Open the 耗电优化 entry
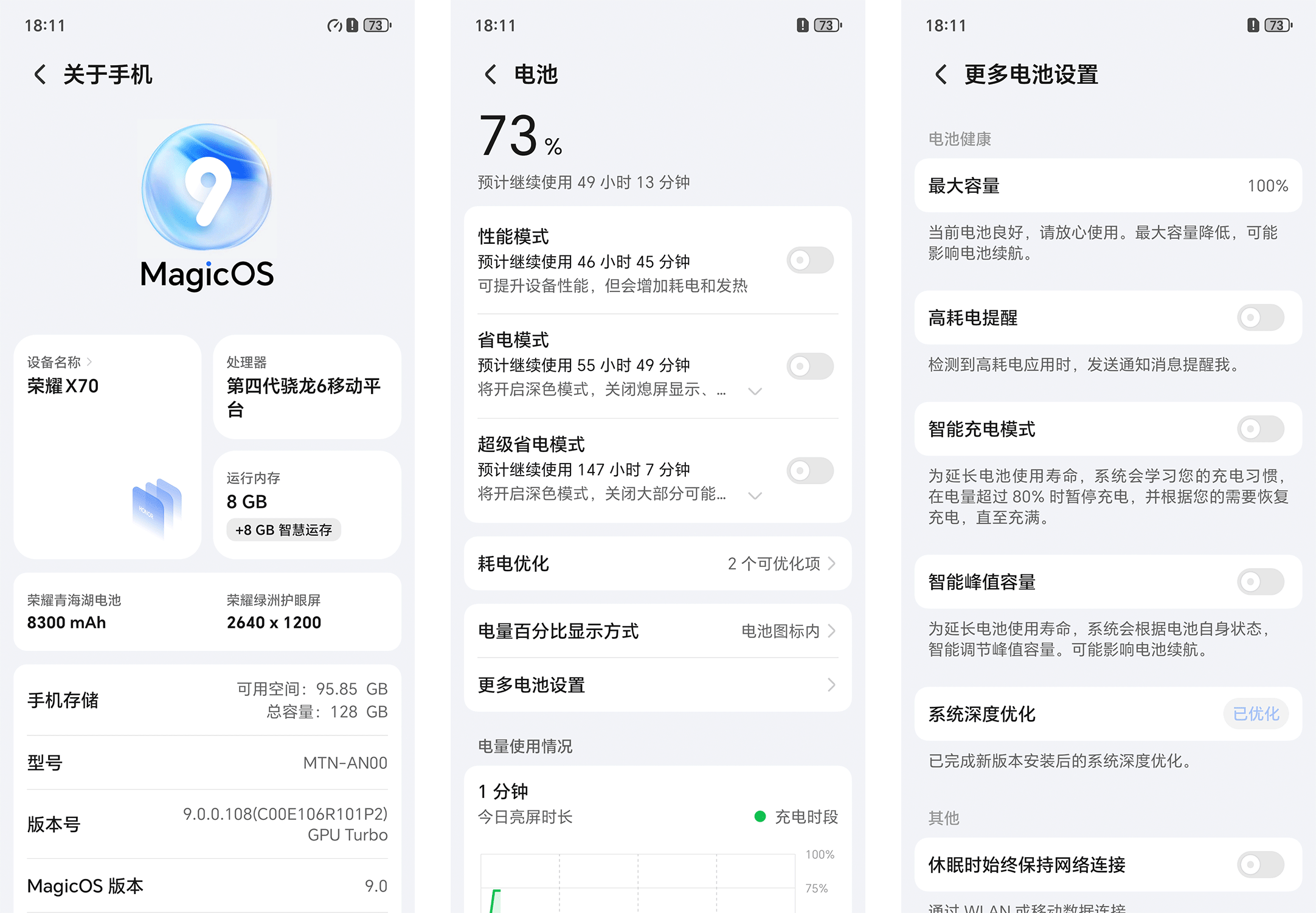The image size is (1316, 913). point(657,564)
